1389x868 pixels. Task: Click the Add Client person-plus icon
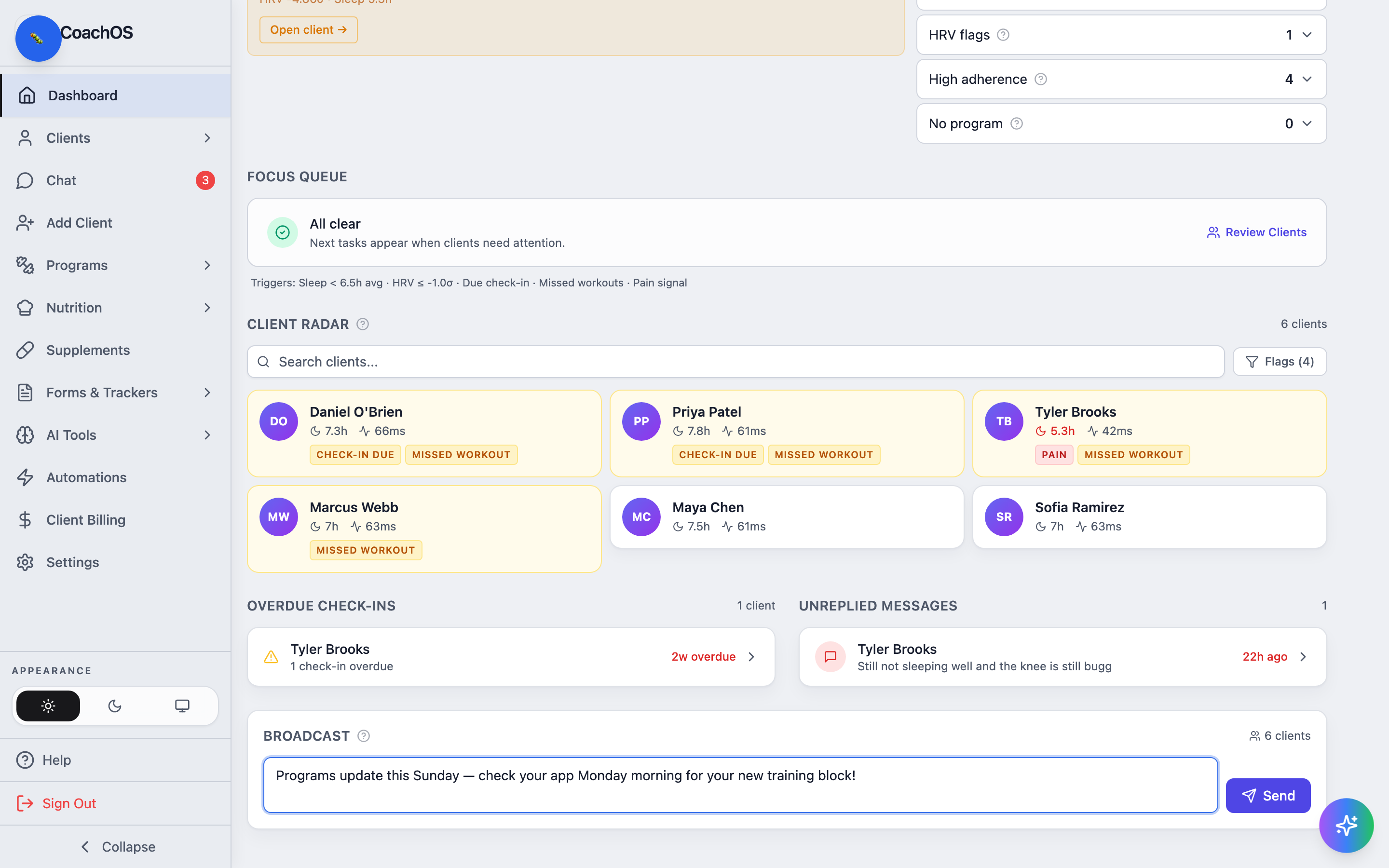click(25, 223)
